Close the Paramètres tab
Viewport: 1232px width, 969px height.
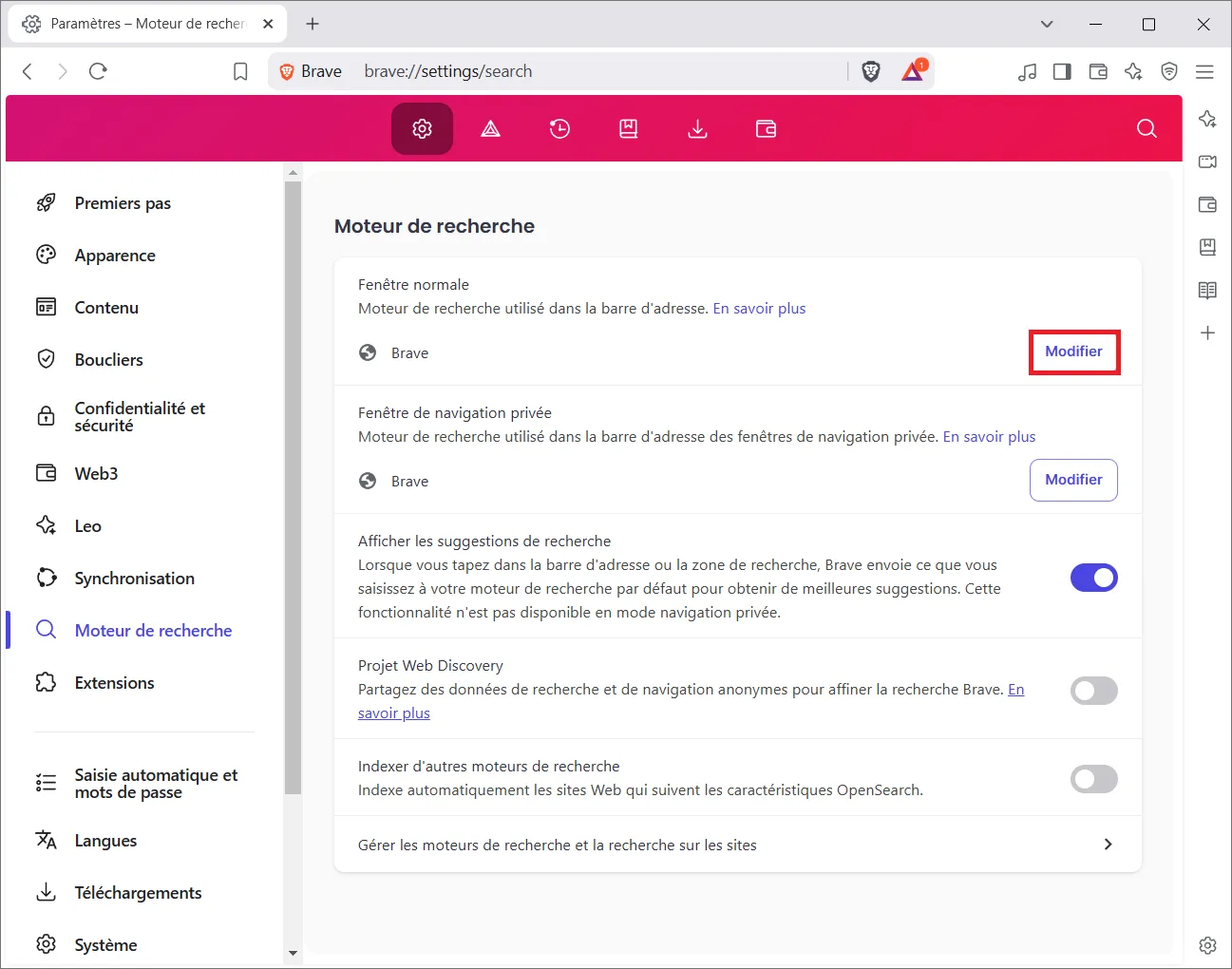268,24
